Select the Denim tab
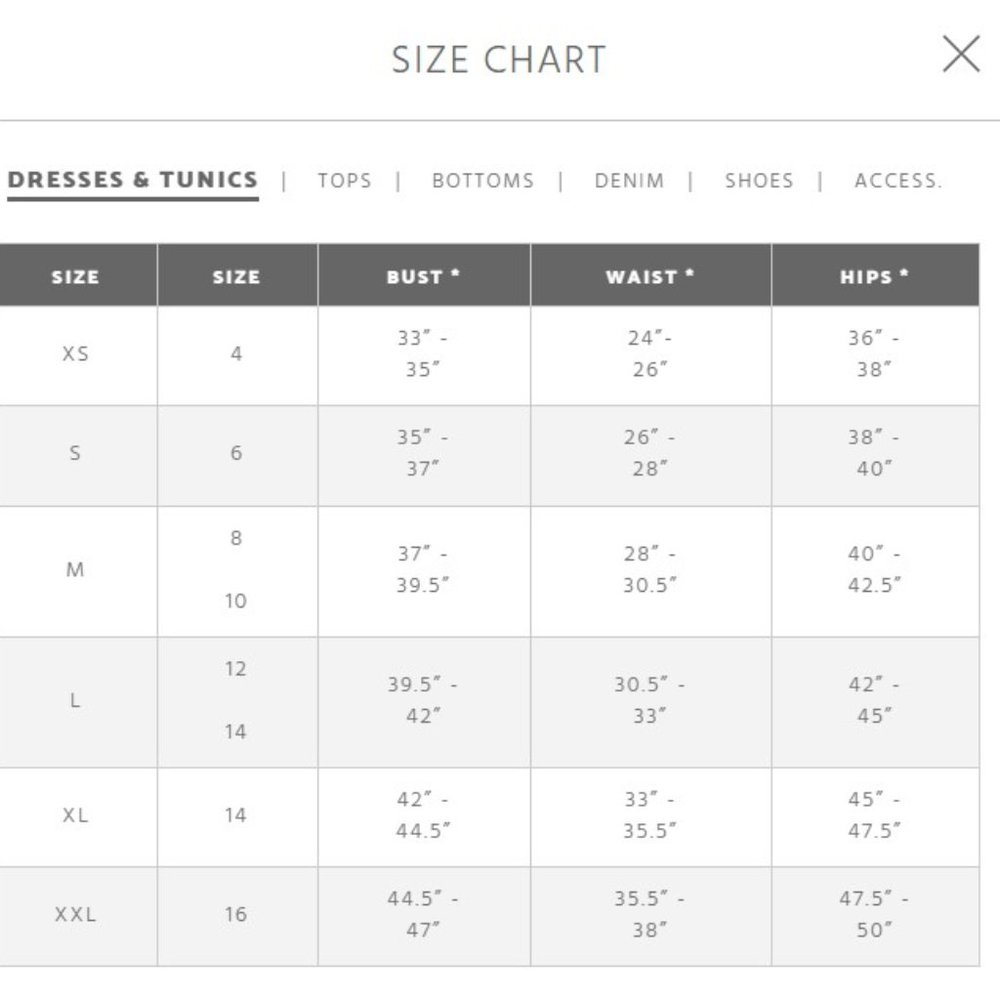 (x=629, y=180)
